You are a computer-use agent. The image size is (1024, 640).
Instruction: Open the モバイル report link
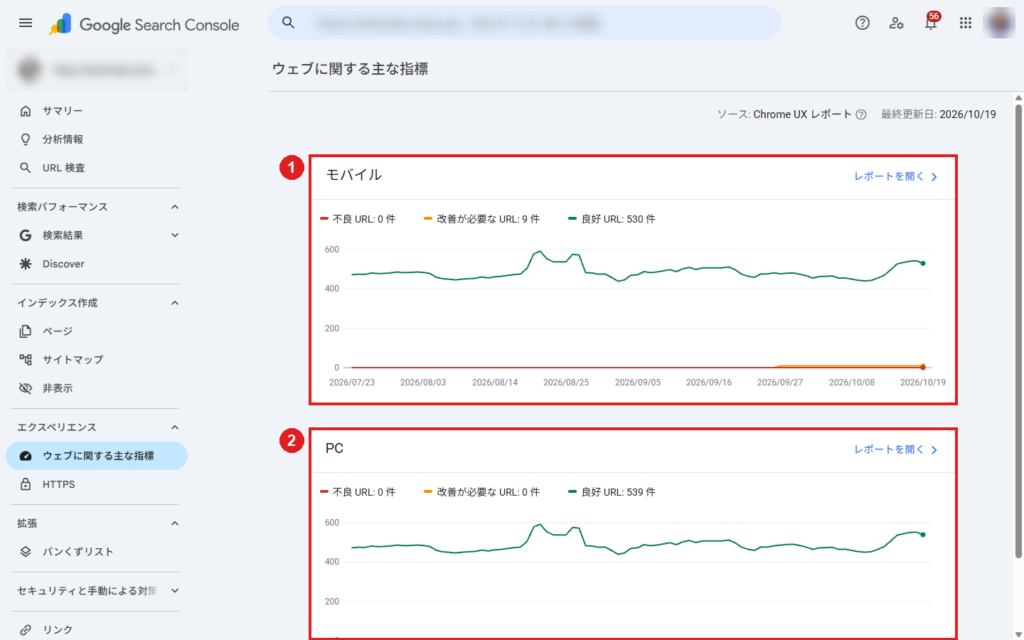coord(895,176)
